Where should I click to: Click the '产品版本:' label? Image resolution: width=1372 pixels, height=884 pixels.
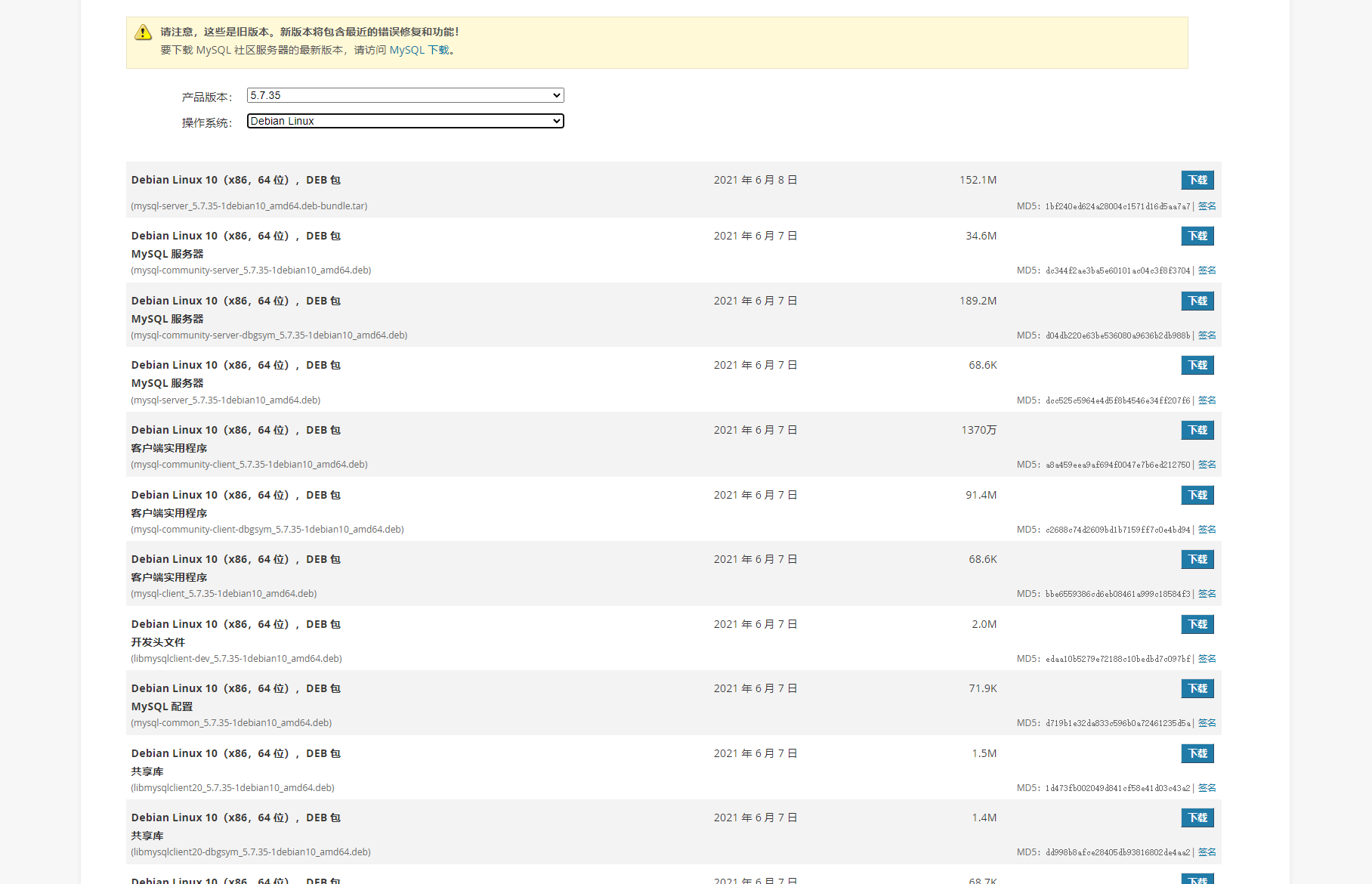[x=207, y=97]
